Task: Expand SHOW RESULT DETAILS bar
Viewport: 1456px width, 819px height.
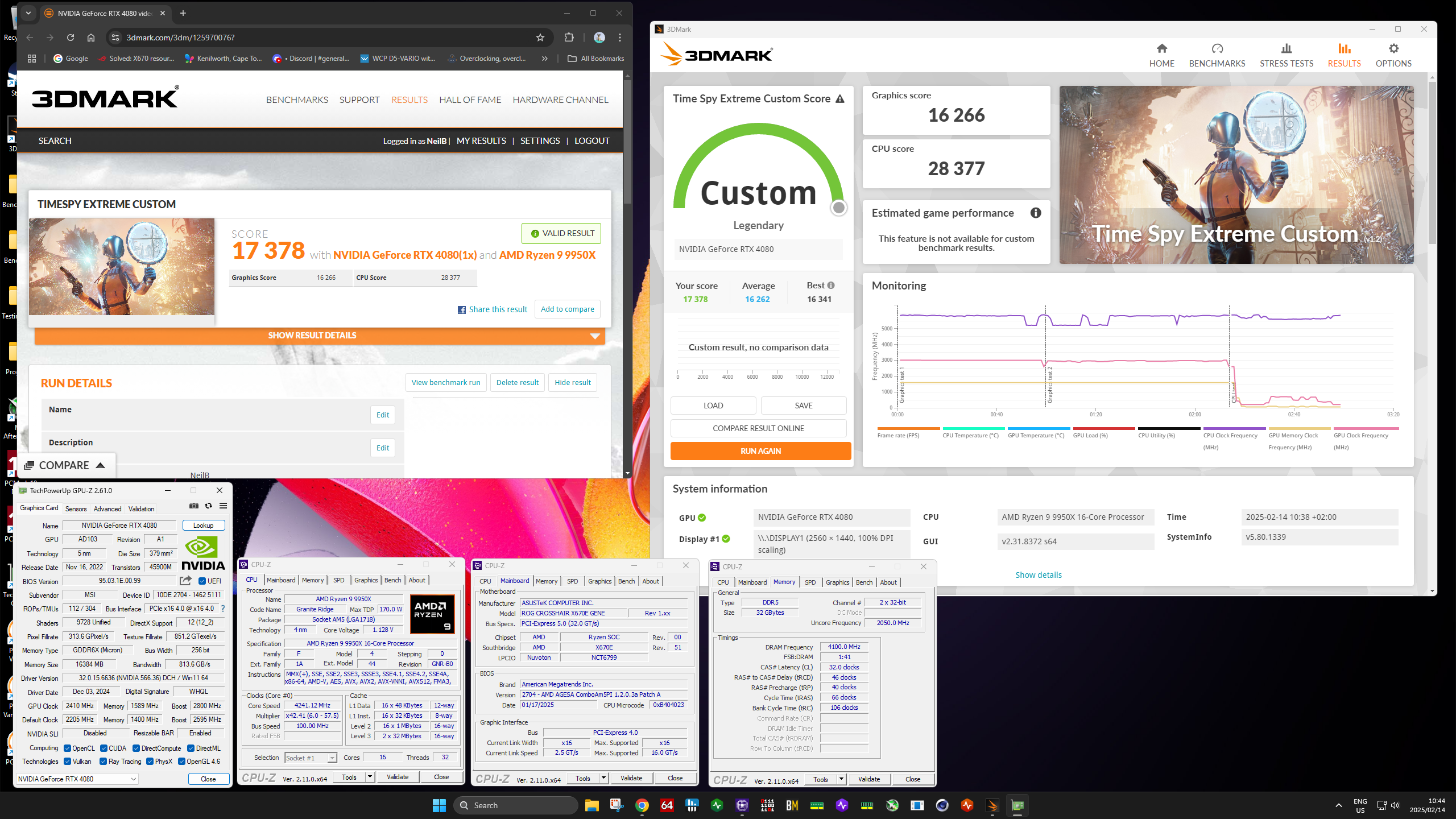Action: pyautogui.click(x=320, y=336)
